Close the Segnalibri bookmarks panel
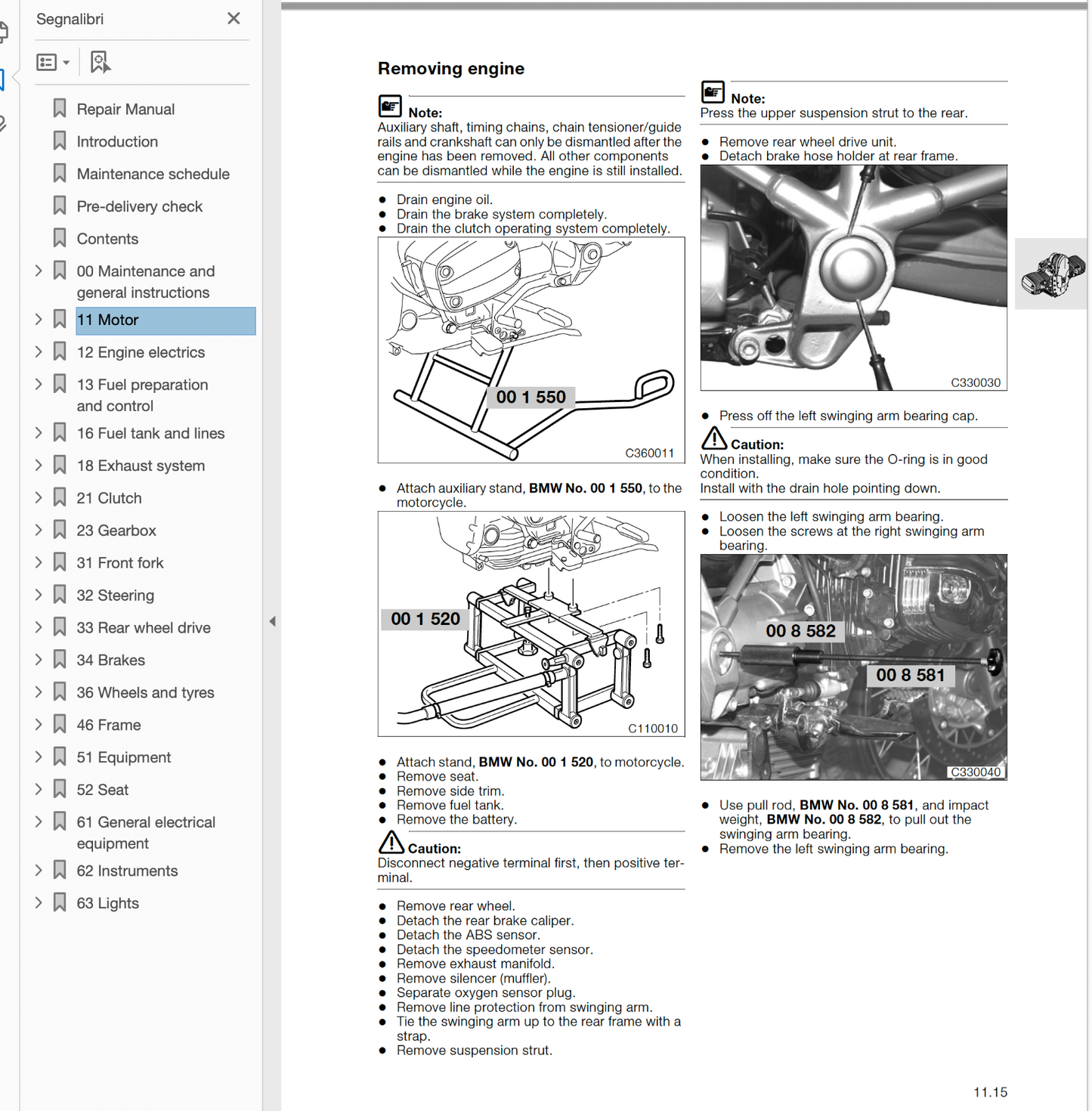1092x1111 pixels. tap(234, 18)
